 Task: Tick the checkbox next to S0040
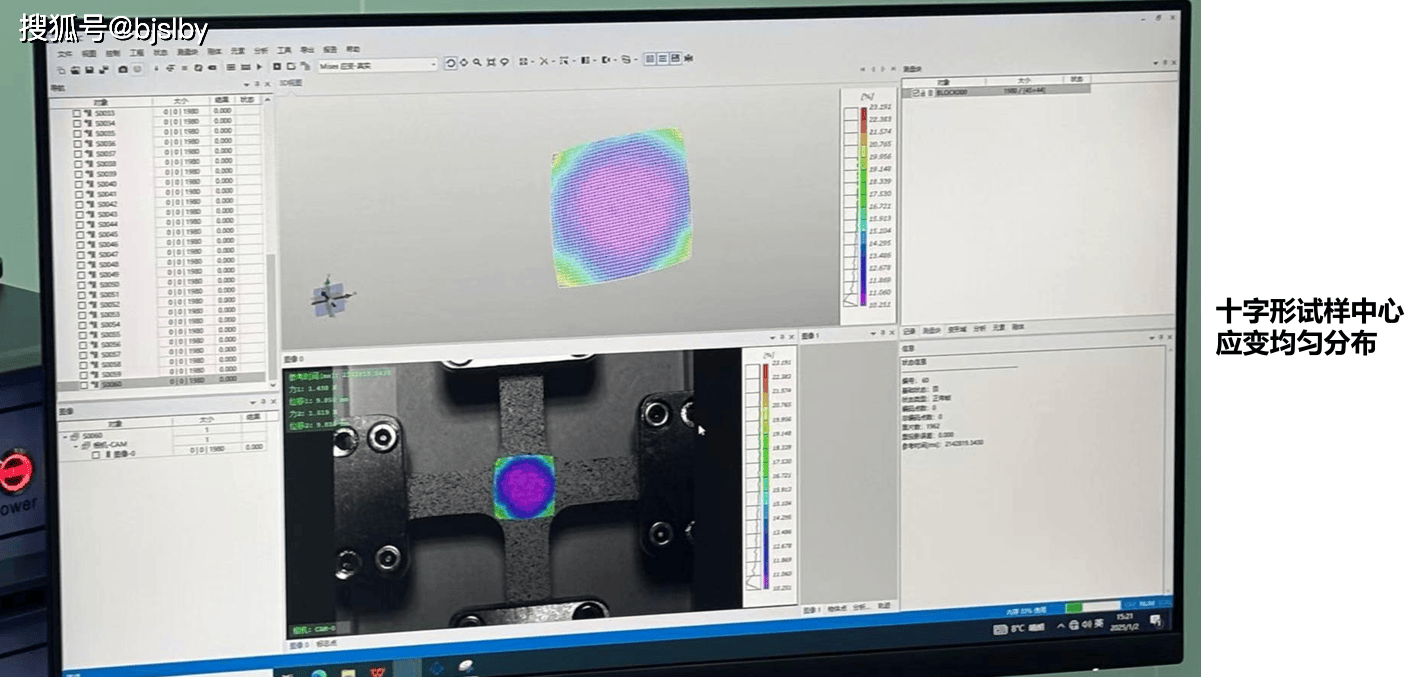[x=77, y=184]
